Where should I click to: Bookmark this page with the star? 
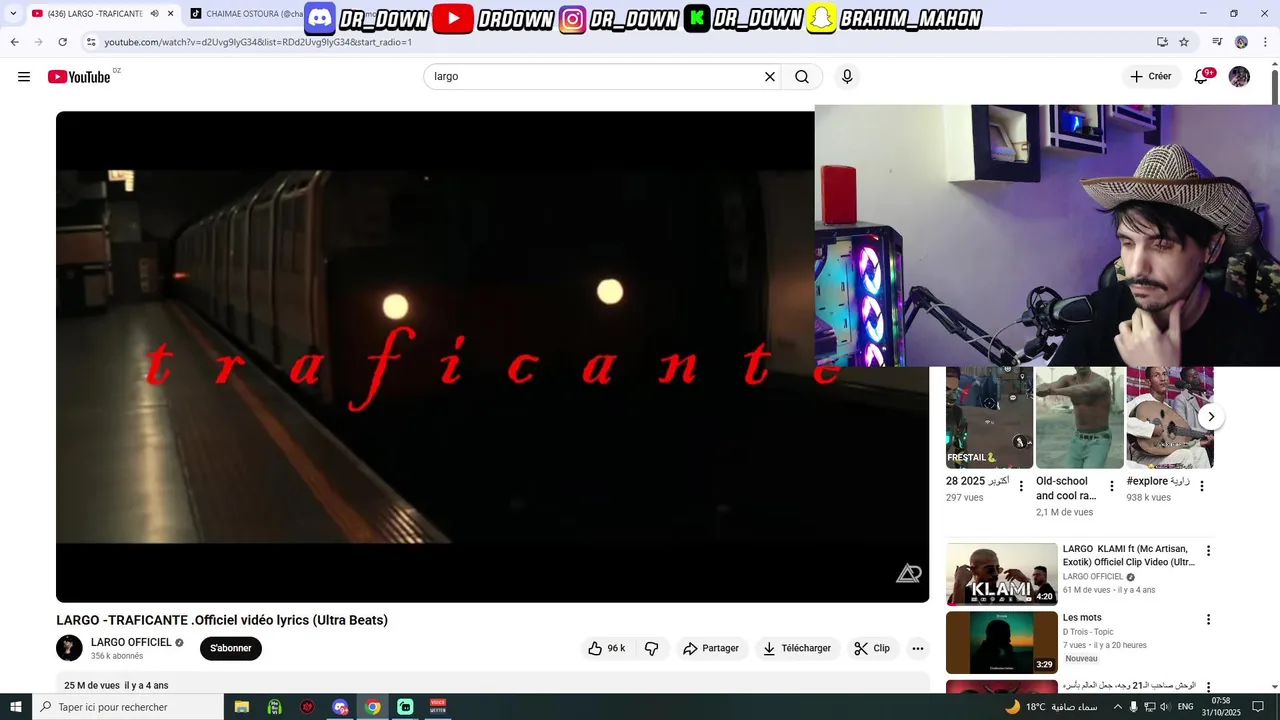click(1184, 42)
